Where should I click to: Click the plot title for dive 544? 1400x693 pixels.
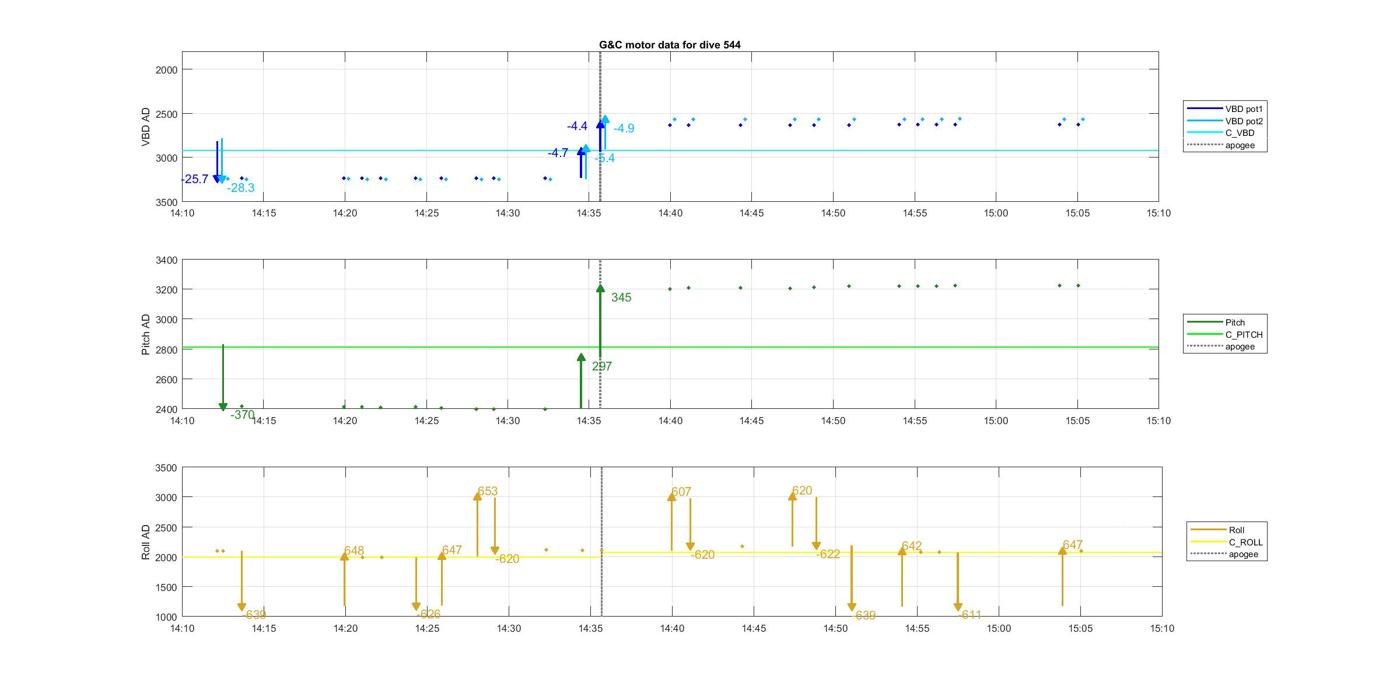pyautogui.click(x=669, y=45)
